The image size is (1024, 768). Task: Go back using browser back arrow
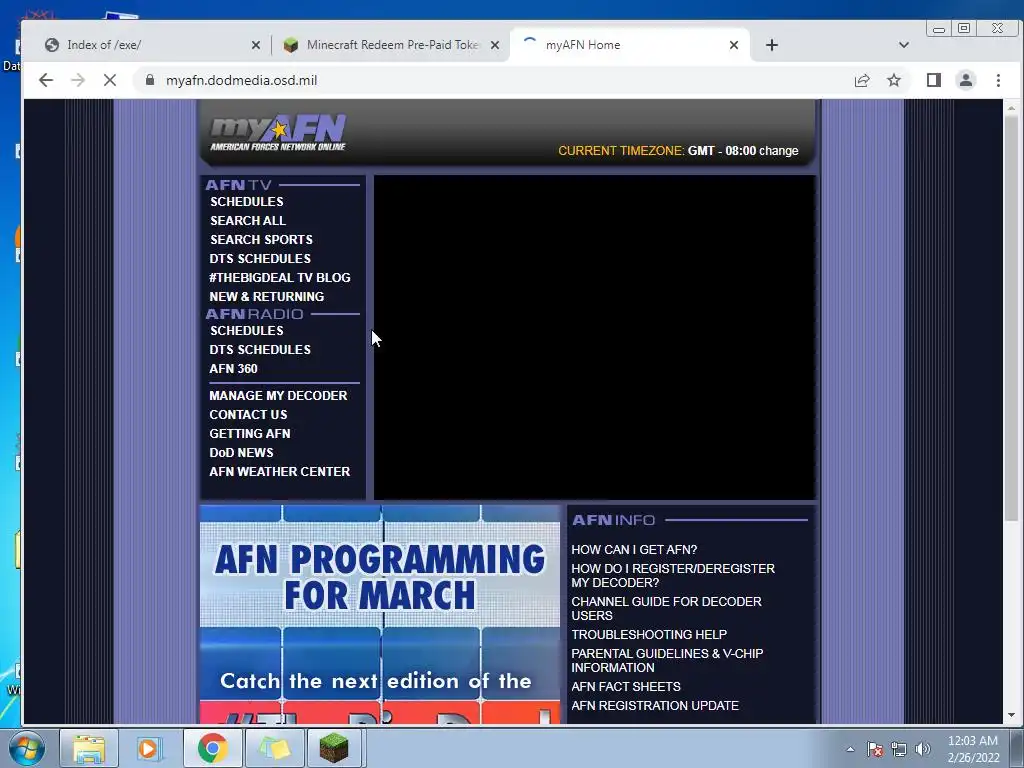click(46, 80)
